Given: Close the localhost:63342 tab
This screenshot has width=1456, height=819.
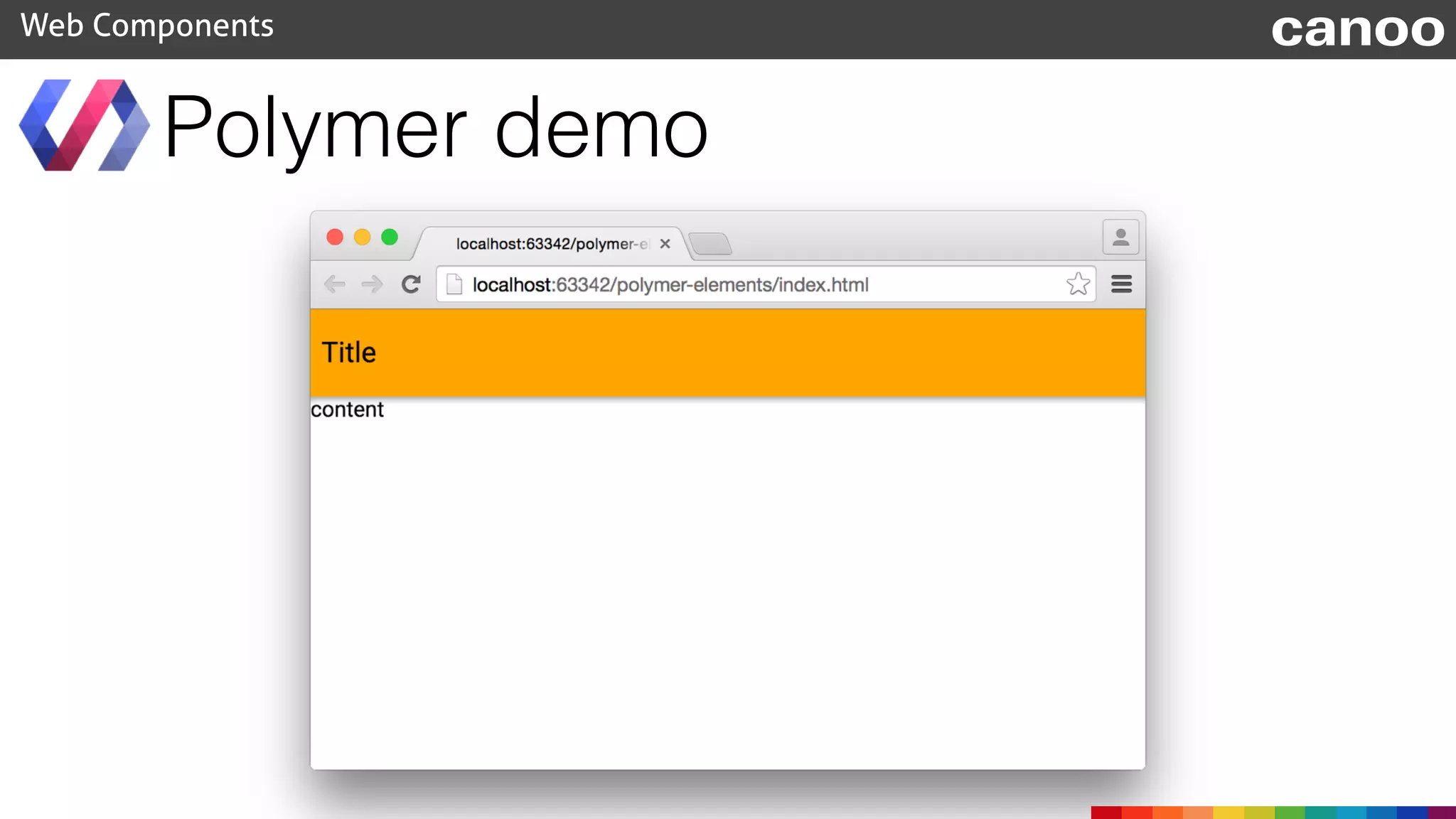Looking at the screenshot, I should pyautogui.click(x=665, y=244).
